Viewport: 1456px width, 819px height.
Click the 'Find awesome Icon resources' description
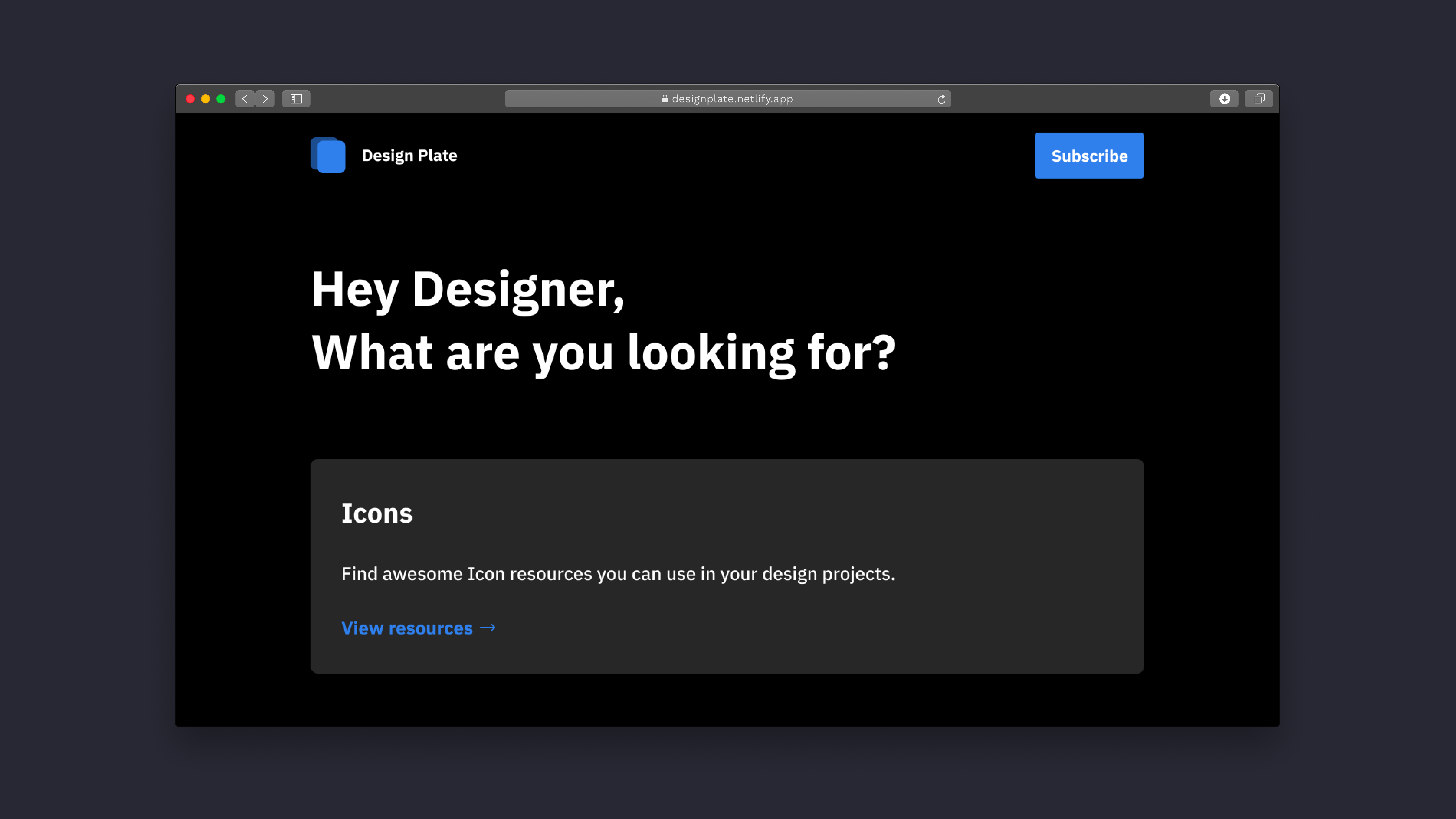tap(618, 574)
